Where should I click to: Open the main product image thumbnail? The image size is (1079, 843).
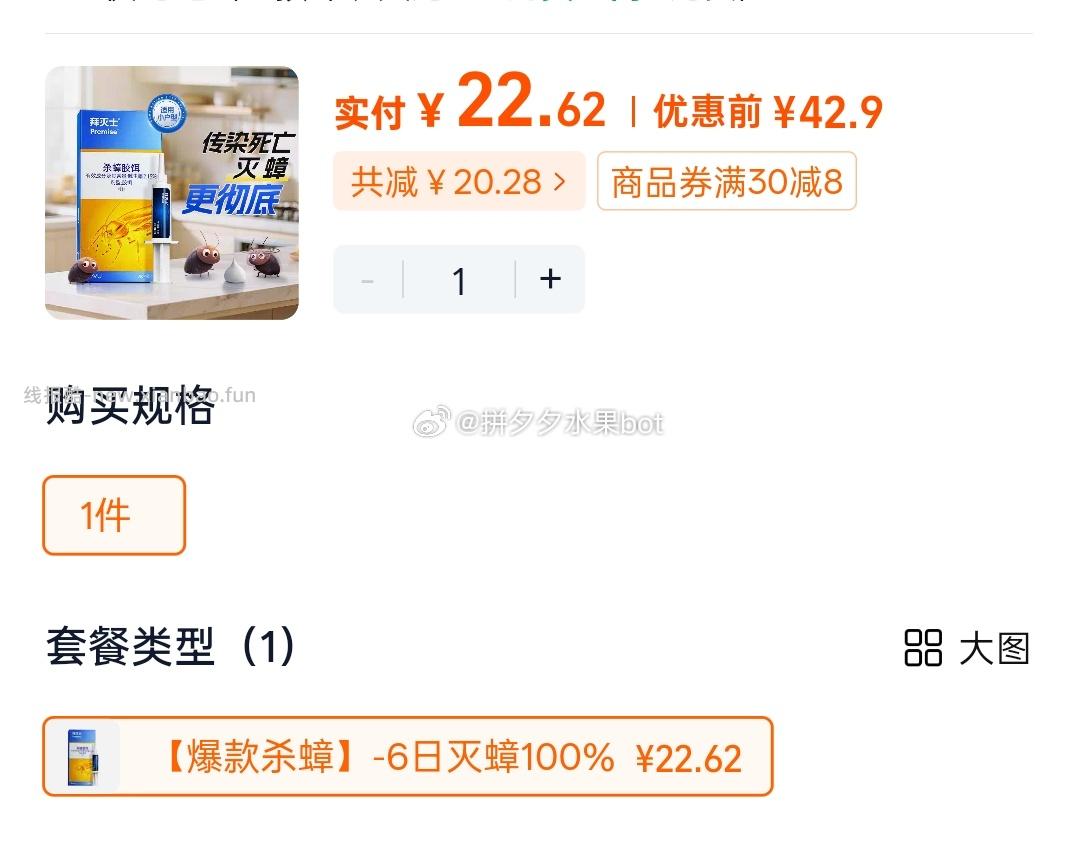pyautogui.click(x=172, y=193)
